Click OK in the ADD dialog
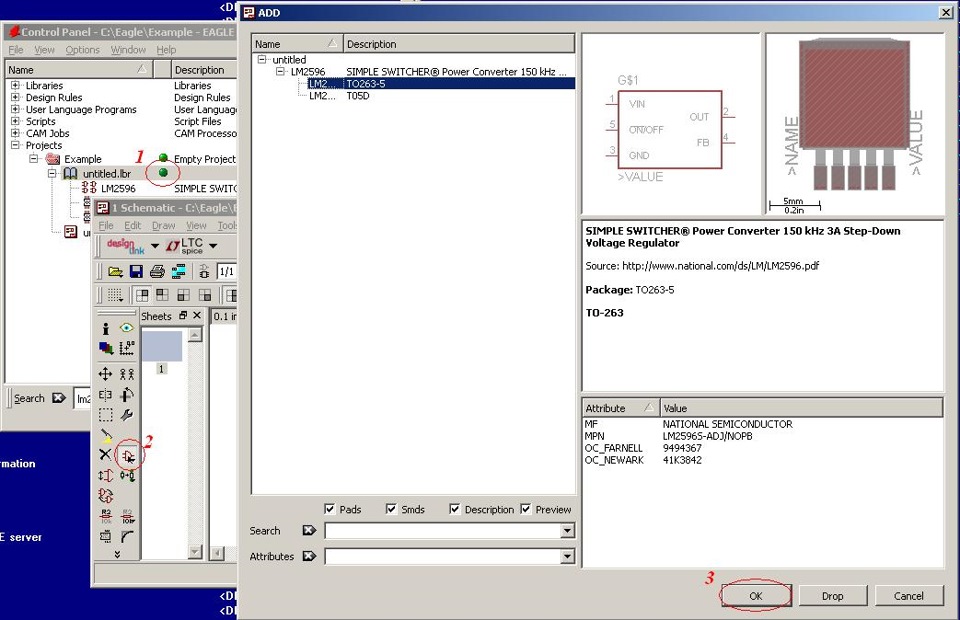960x620 pixels. pyautogui.click(x=756, y=596)
